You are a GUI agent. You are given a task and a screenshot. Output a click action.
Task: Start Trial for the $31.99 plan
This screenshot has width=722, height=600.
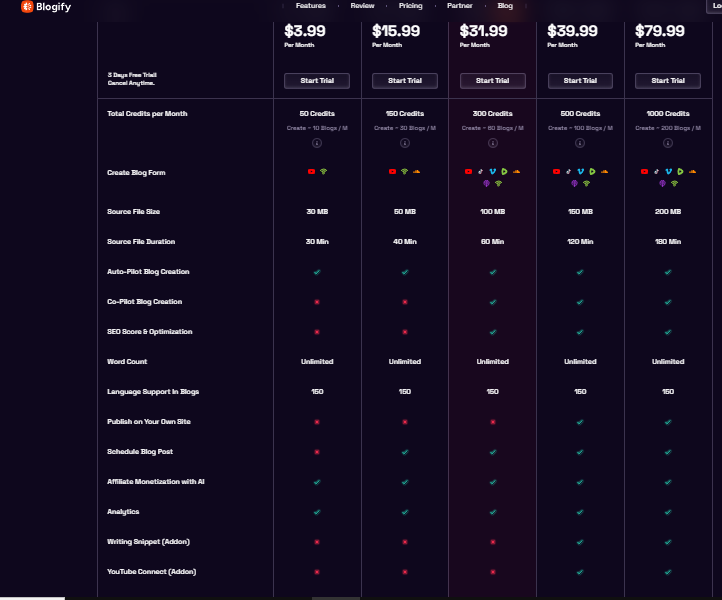[493, 81]
